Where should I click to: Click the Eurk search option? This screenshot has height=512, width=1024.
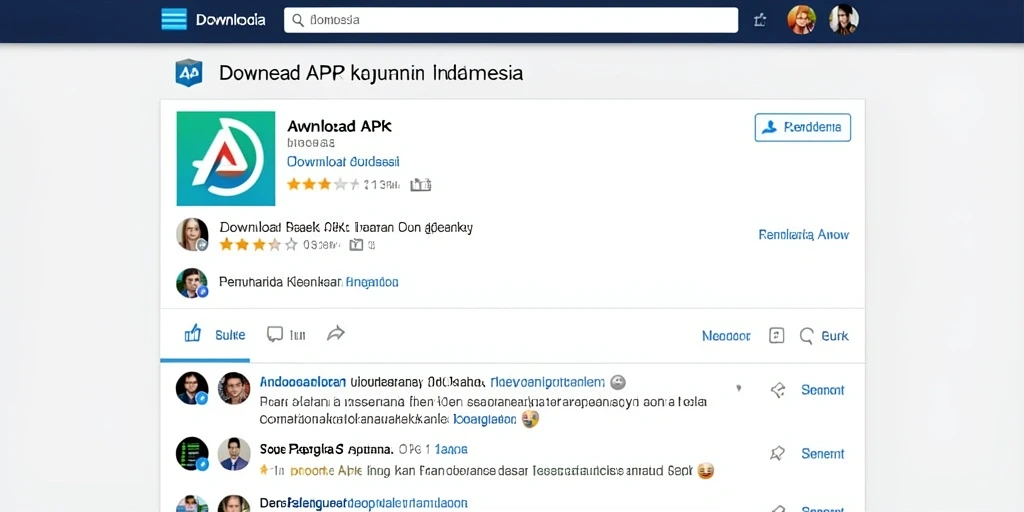point(824,336)
